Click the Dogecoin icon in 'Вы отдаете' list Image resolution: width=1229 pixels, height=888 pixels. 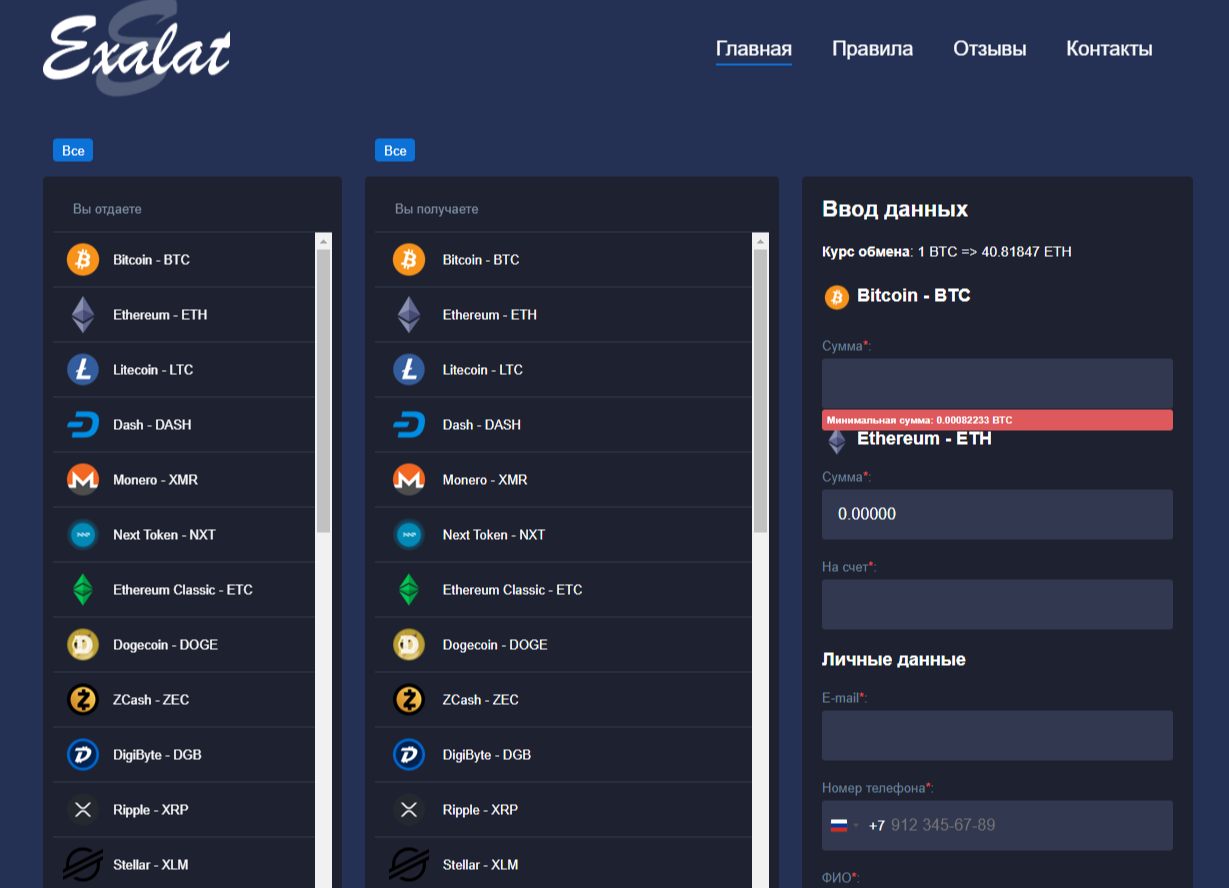83,645
